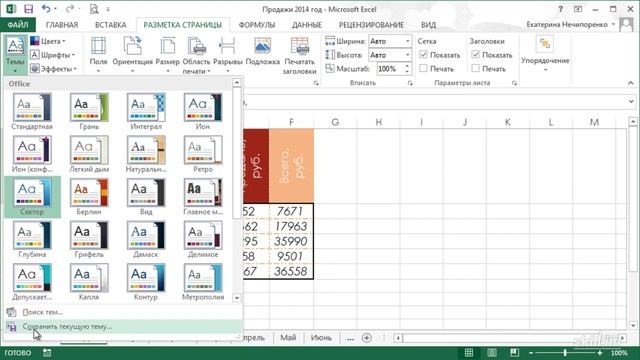Switch to Page Break Preview in status bar
Image resolution: width=640 pixels, height=360 pixels.
pos(514,353)
